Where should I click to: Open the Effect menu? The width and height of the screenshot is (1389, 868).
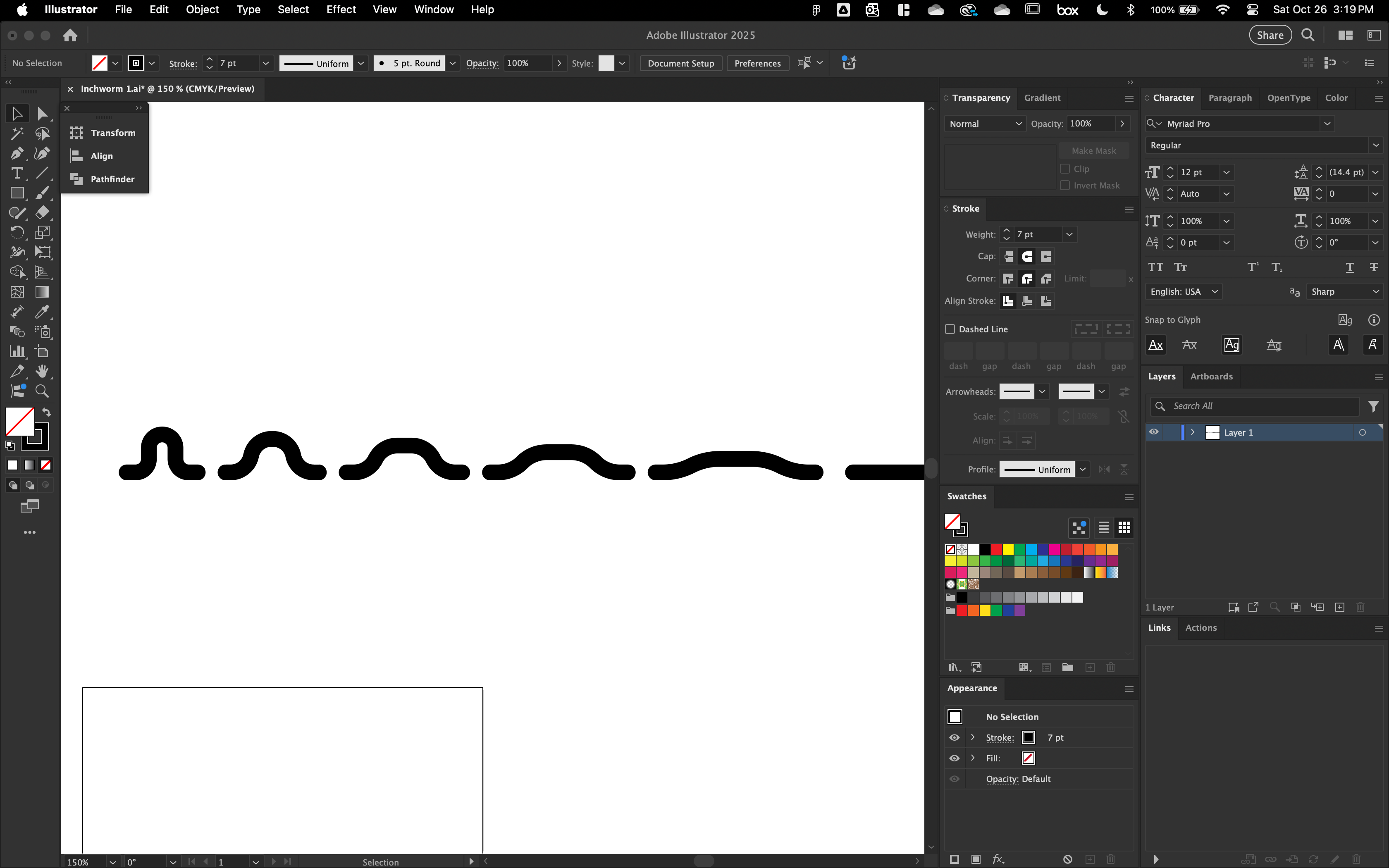(341, 9)
